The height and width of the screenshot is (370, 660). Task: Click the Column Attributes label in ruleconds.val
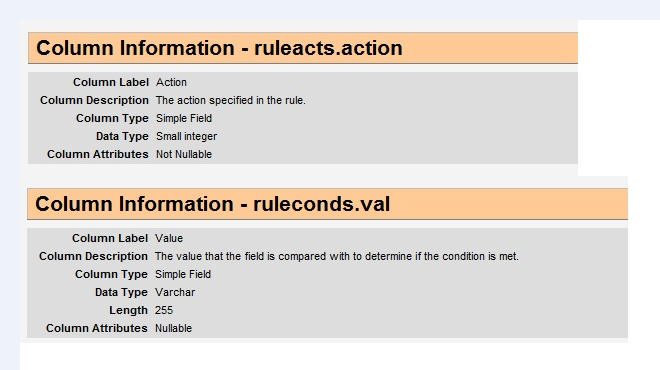coord(97,328)
